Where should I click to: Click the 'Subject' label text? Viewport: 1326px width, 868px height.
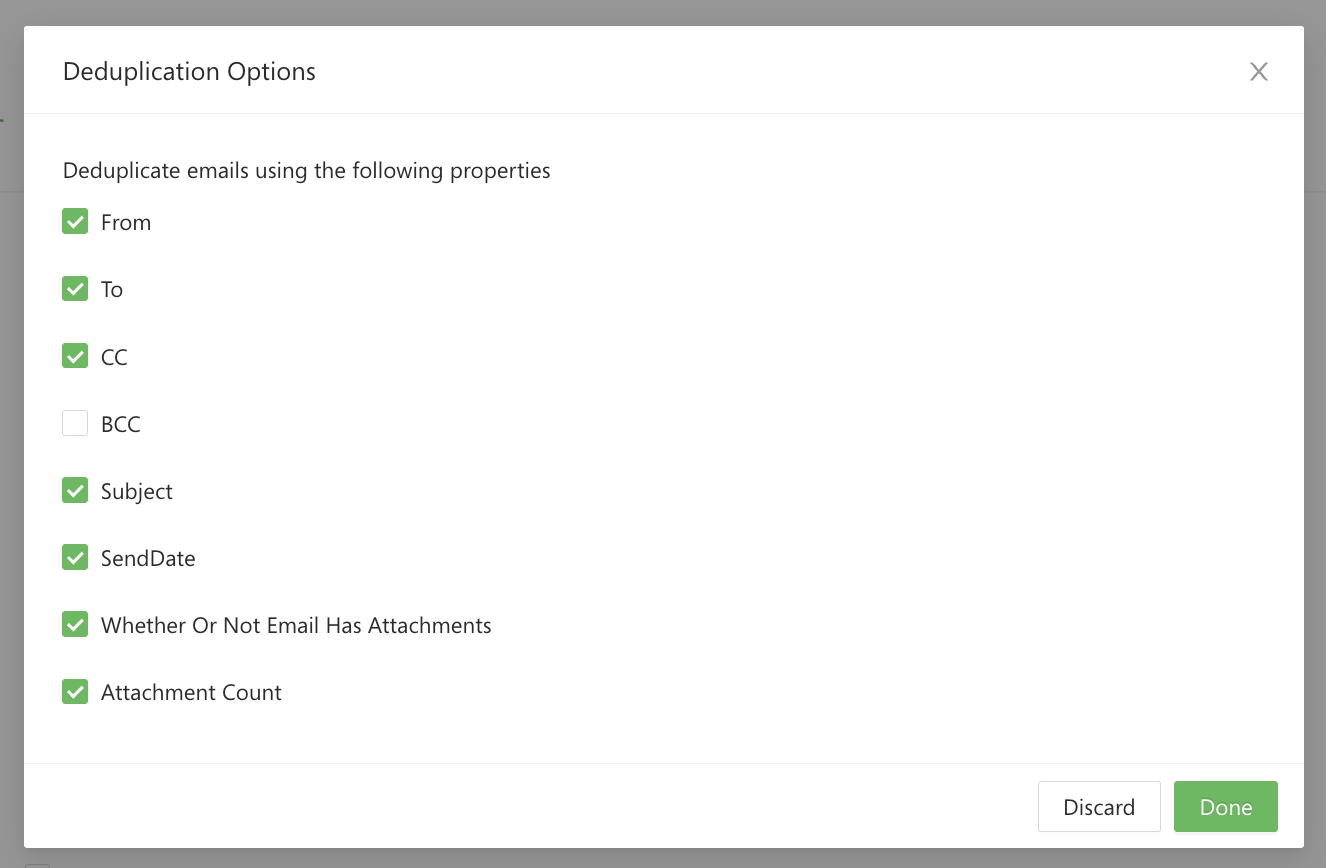137,492
